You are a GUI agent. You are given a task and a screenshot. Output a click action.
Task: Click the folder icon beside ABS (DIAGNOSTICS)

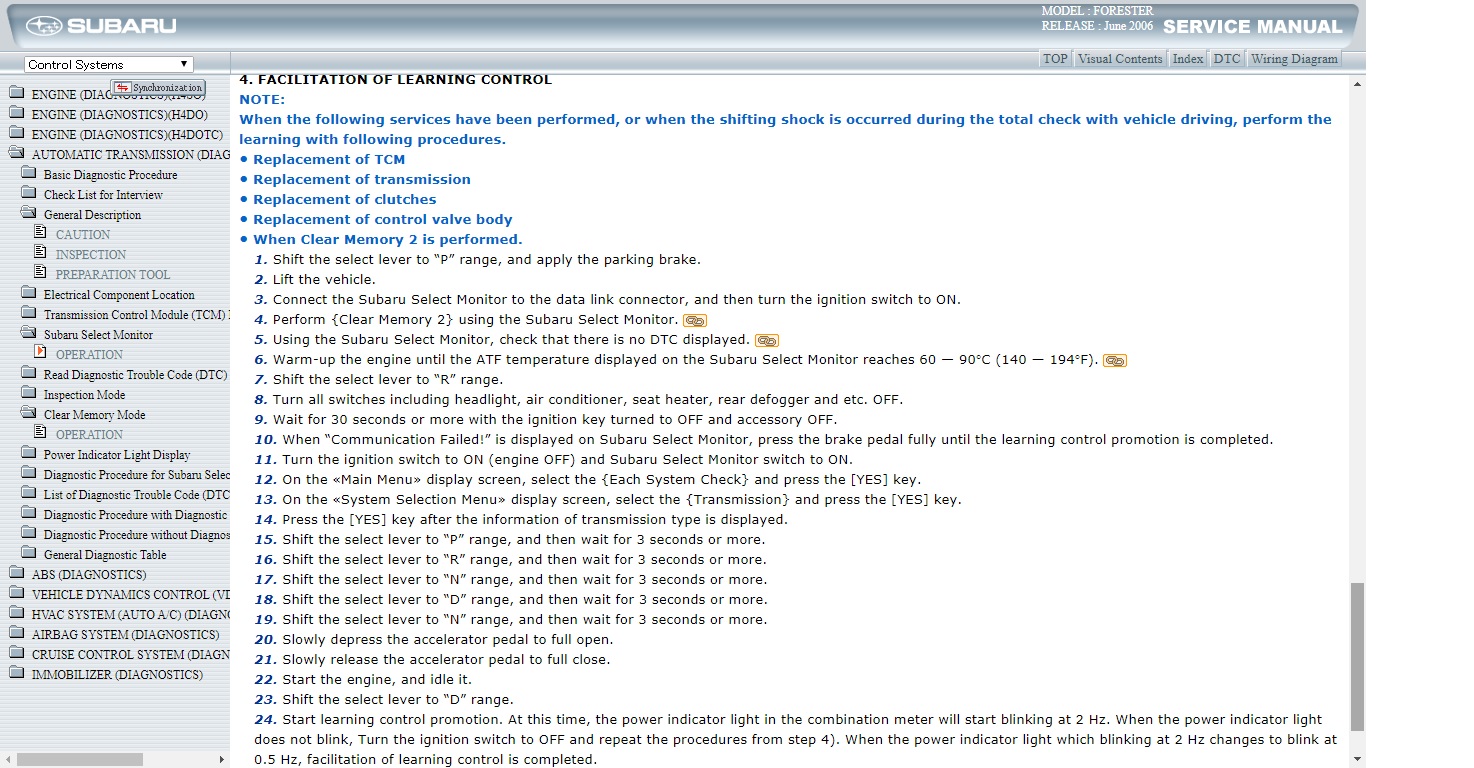(x=16, y=574)
